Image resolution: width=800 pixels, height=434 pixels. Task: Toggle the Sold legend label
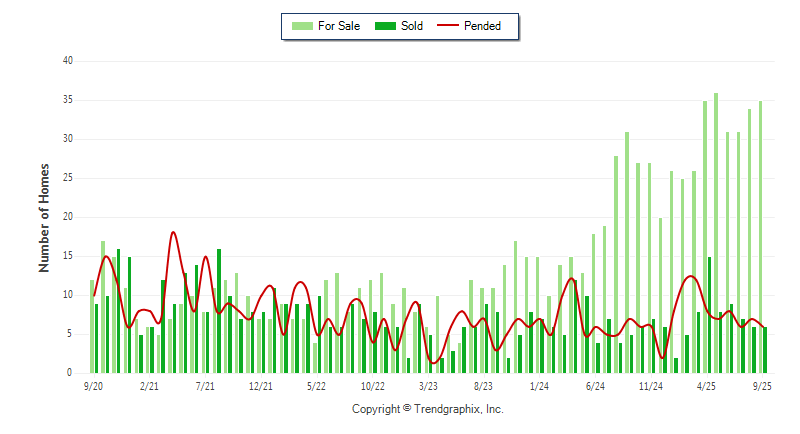(x=412, y=26)
